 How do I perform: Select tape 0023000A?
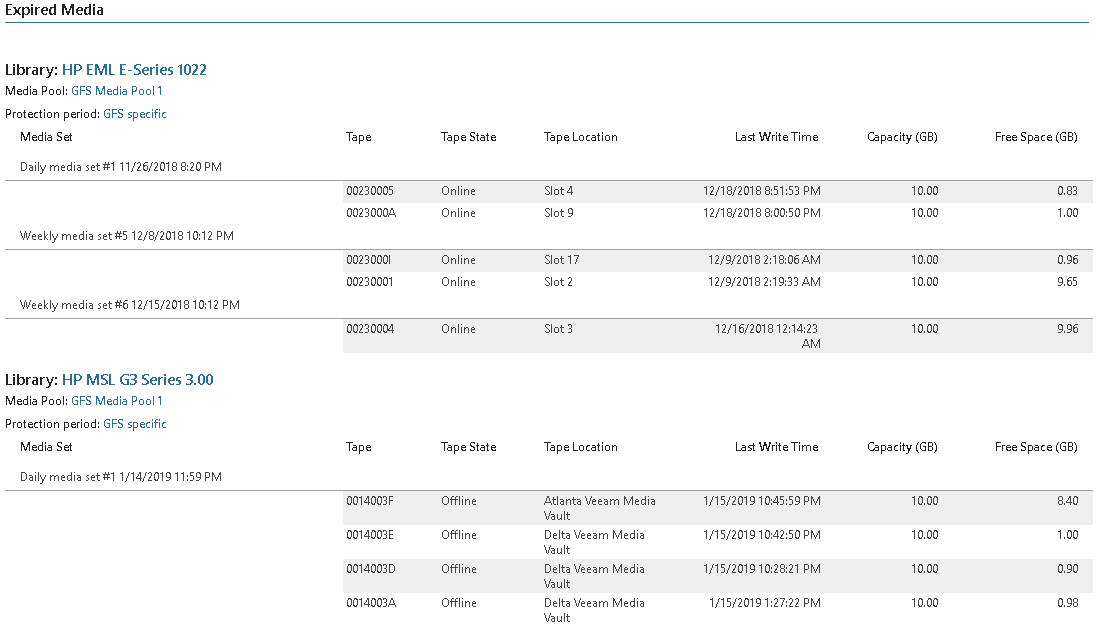coord(371,213)
